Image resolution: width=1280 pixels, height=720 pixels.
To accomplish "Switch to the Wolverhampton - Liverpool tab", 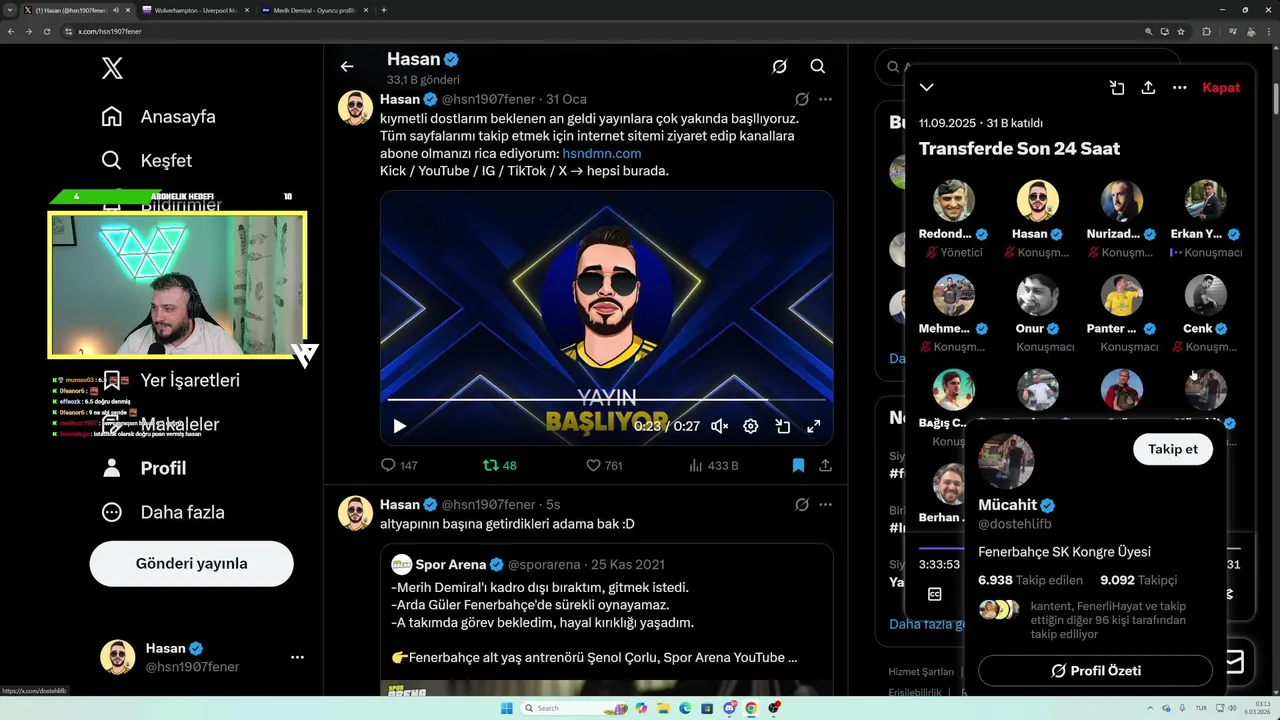I will (196, 10).
